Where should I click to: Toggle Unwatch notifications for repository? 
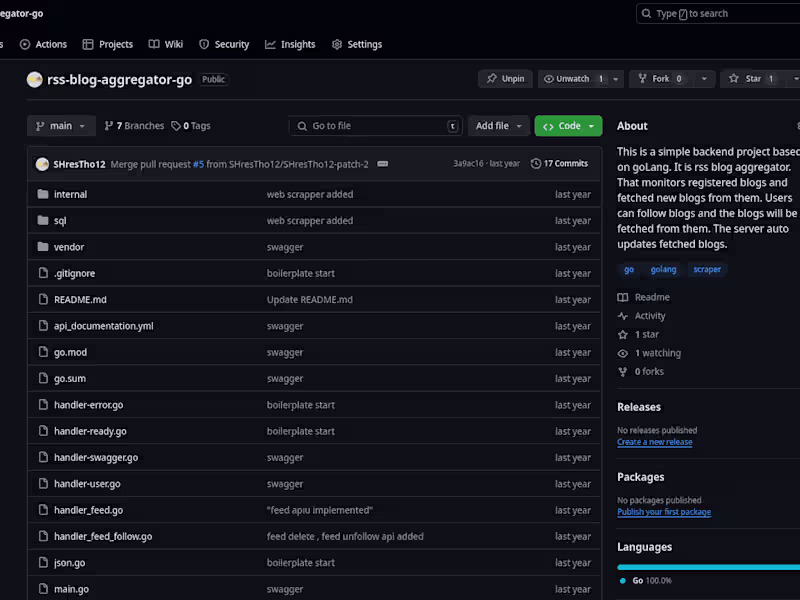coord(573,79)
